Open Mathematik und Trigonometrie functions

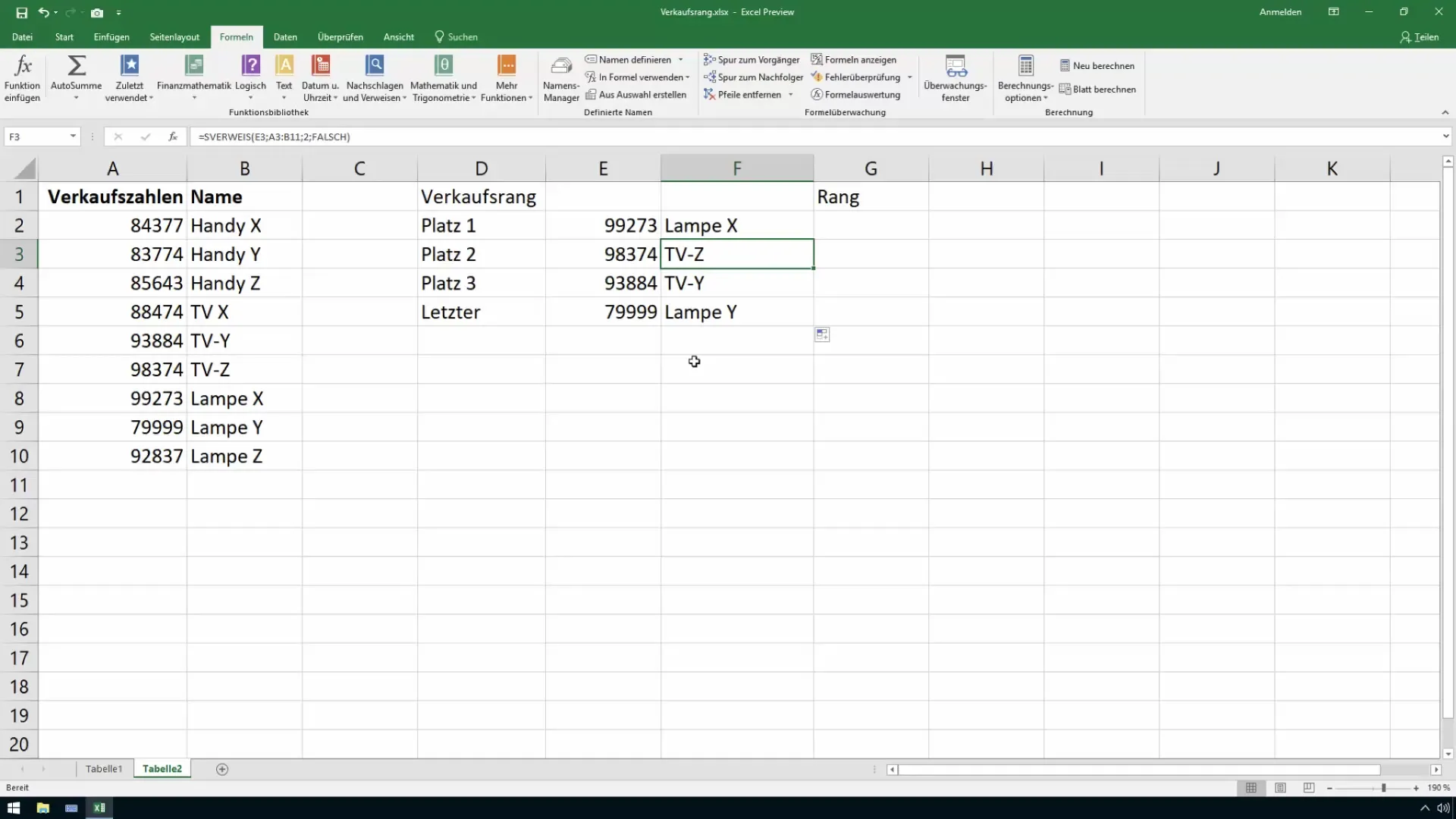pyautogui.click(x=444, y=77)
